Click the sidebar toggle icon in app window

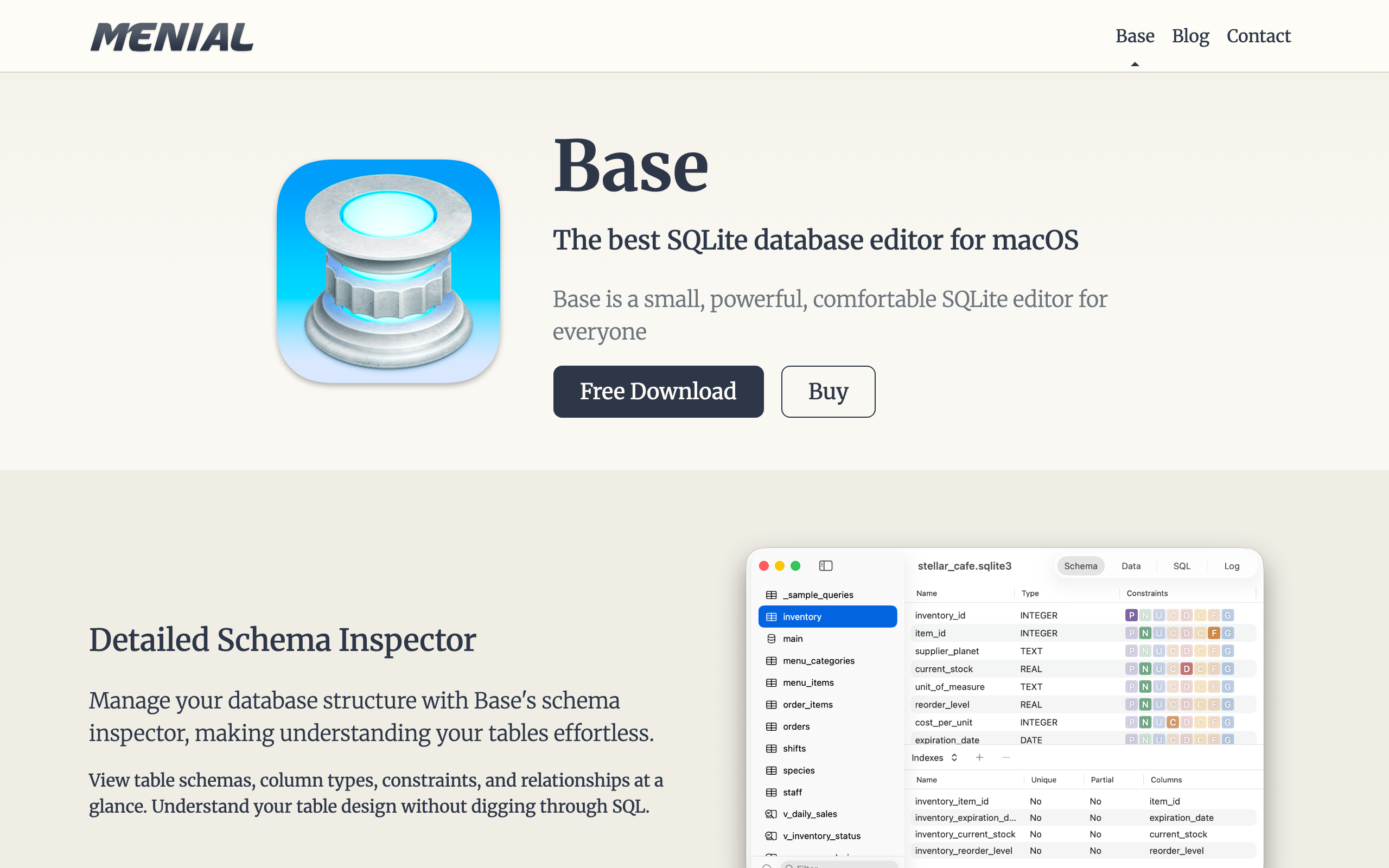[825, 565]
